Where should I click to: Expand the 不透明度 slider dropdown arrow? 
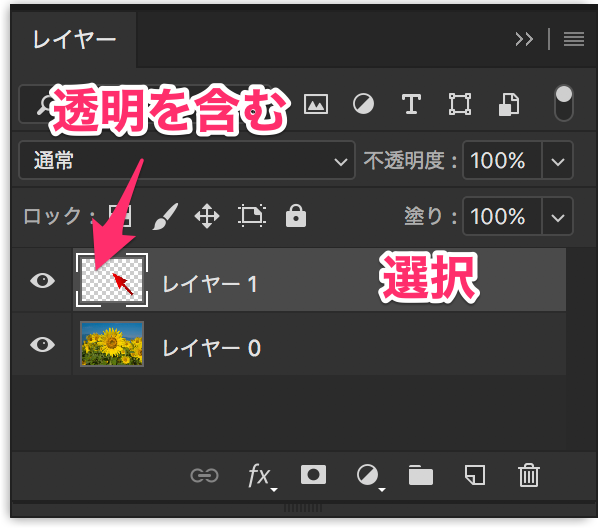[x=558, y=161]
